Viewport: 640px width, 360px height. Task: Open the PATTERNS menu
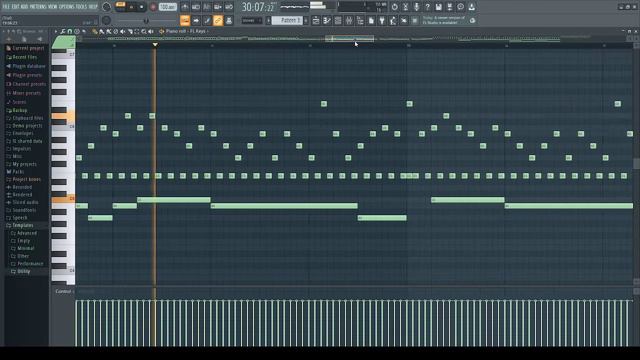tap(38, 7)
